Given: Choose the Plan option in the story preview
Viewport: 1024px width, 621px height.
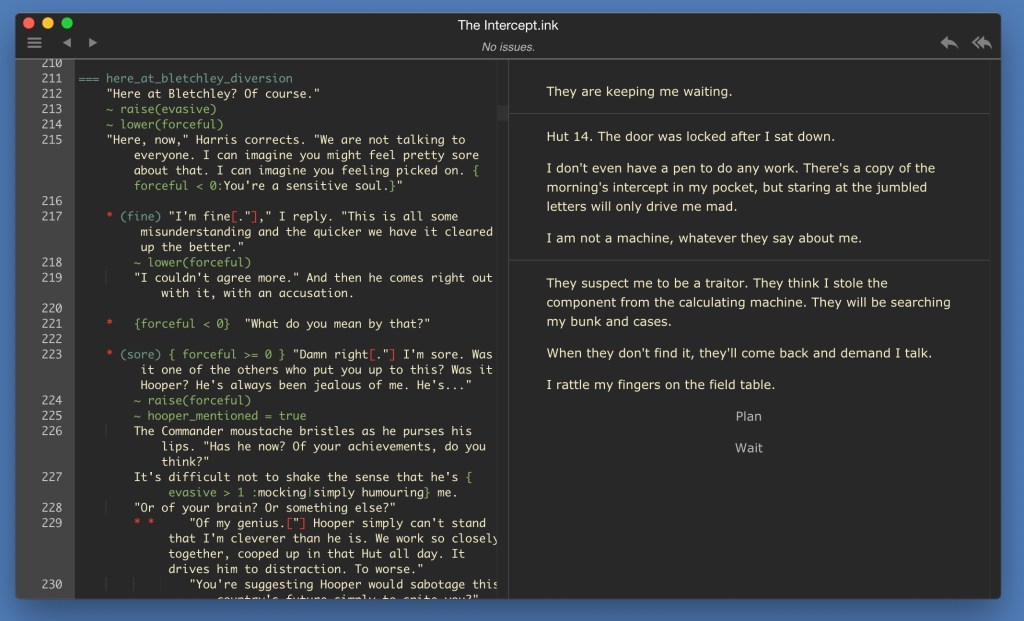Looking at the screenshot, I should [748, 415].
